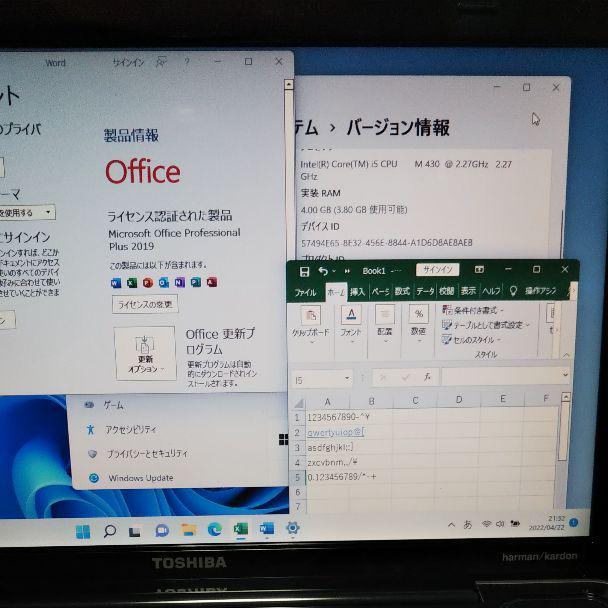This screenshot has height=608, width=608.
Task: Click the Publisher icon in product list
Action: pyautogui.click(x=196, y=282)
